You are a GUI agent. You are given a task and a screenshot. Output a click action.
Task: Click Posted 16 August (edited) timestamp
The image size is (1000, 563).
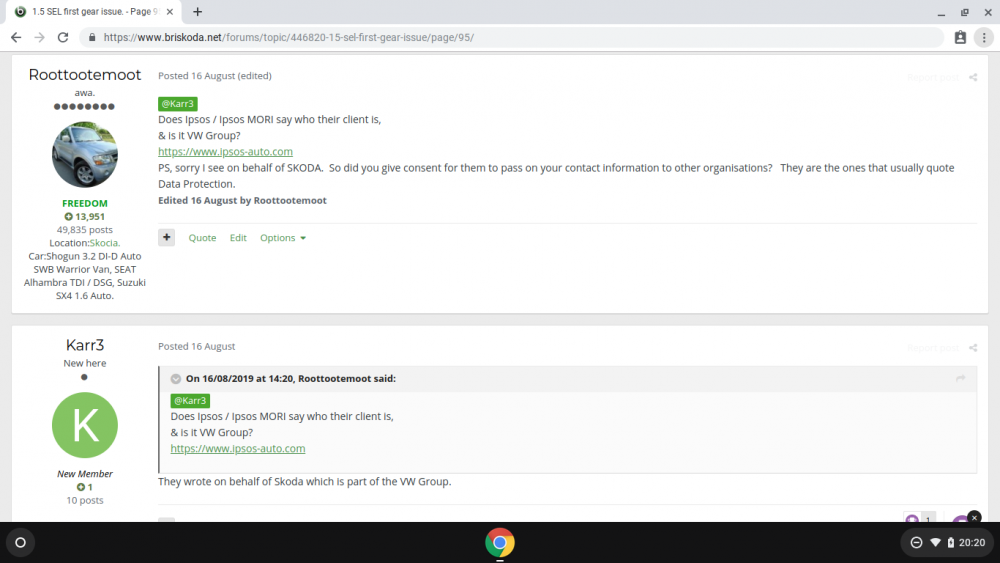(215, 76)
